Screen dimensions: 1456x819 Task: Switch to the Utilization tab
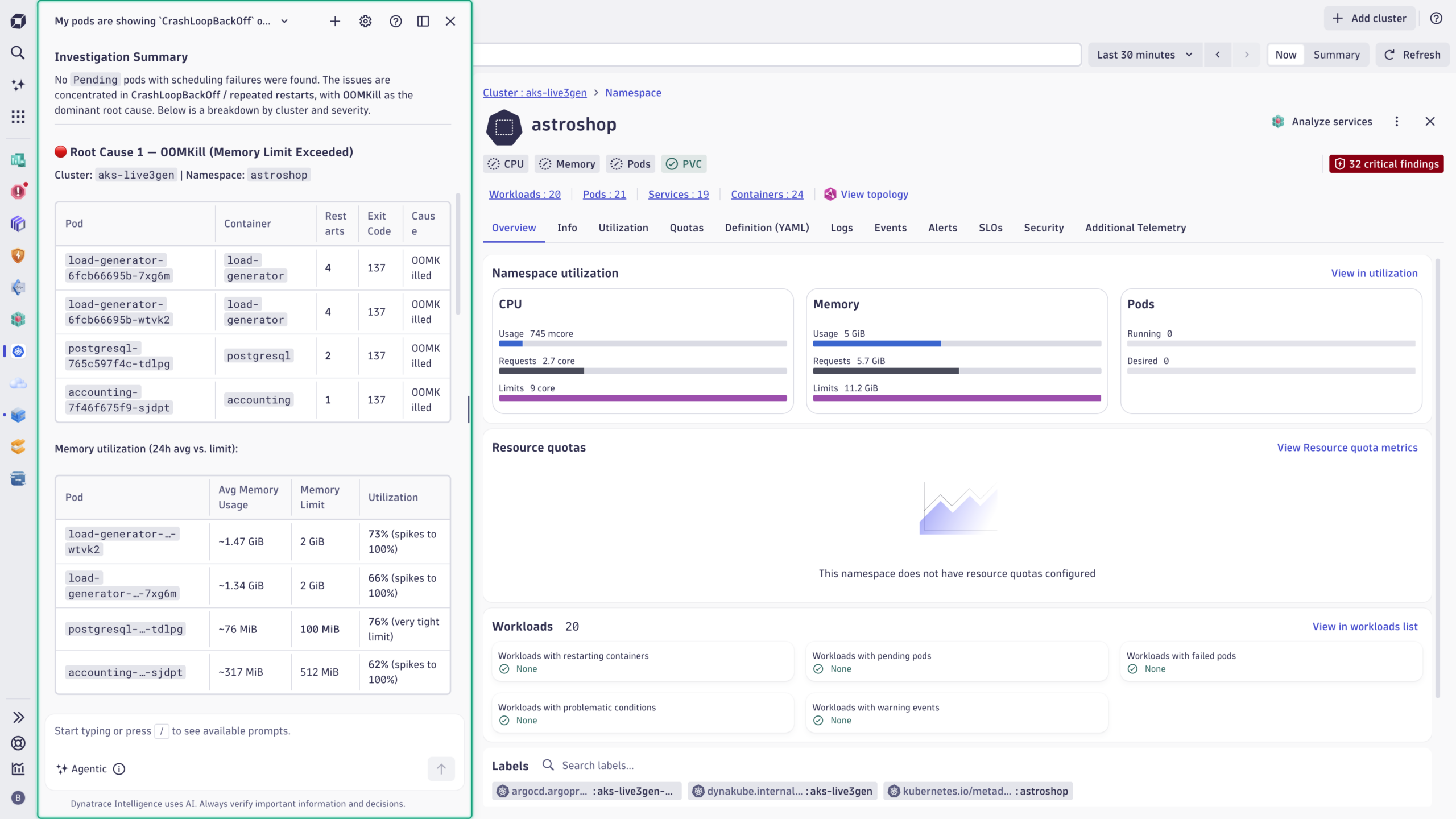click(x=623, y=228)
